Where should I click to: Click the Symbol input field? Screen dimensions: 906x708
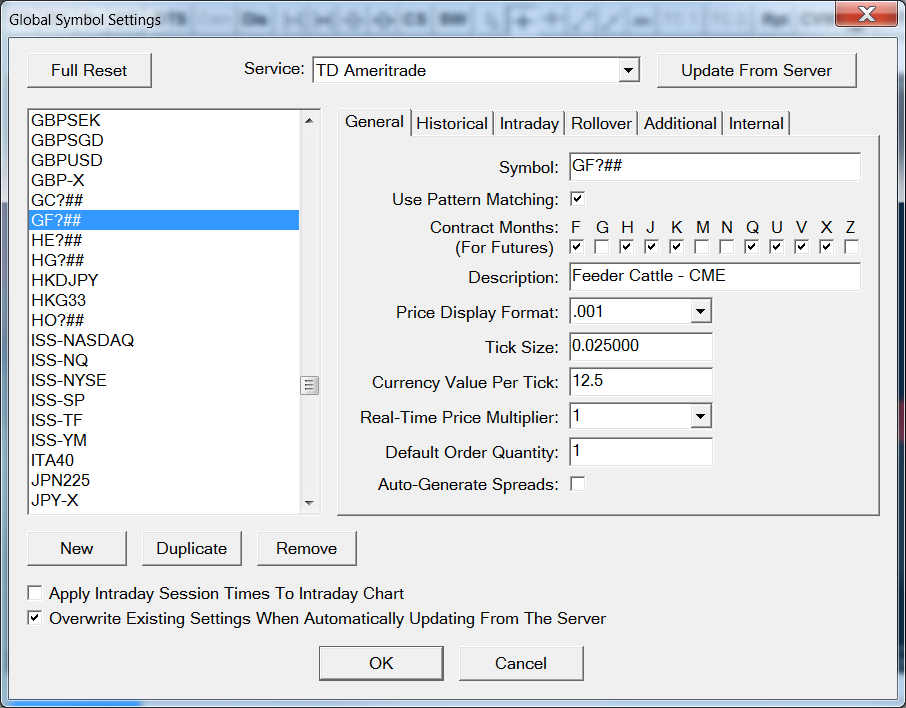(x=715, y=166)
